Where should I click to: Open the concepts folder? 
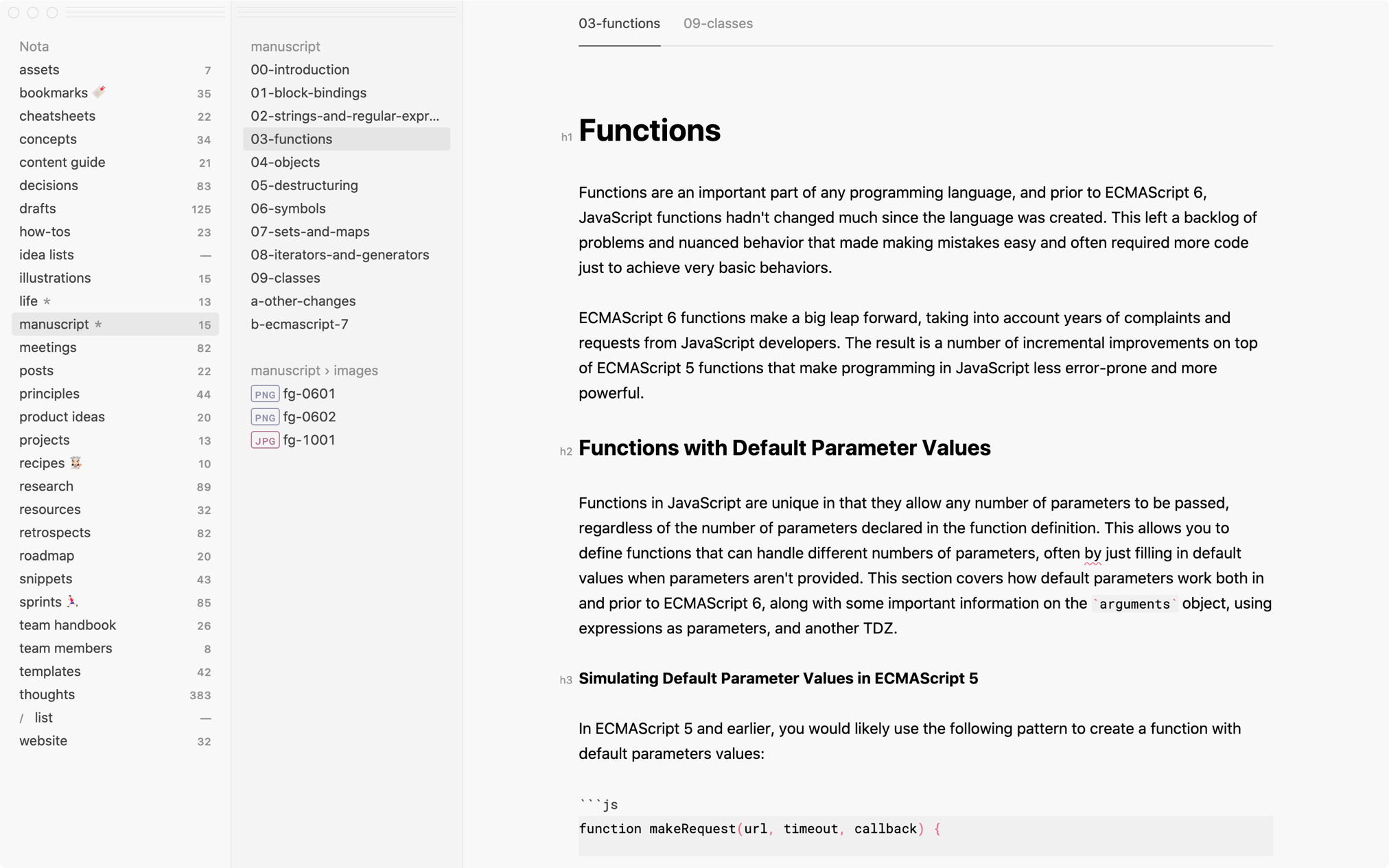[115, 139]
